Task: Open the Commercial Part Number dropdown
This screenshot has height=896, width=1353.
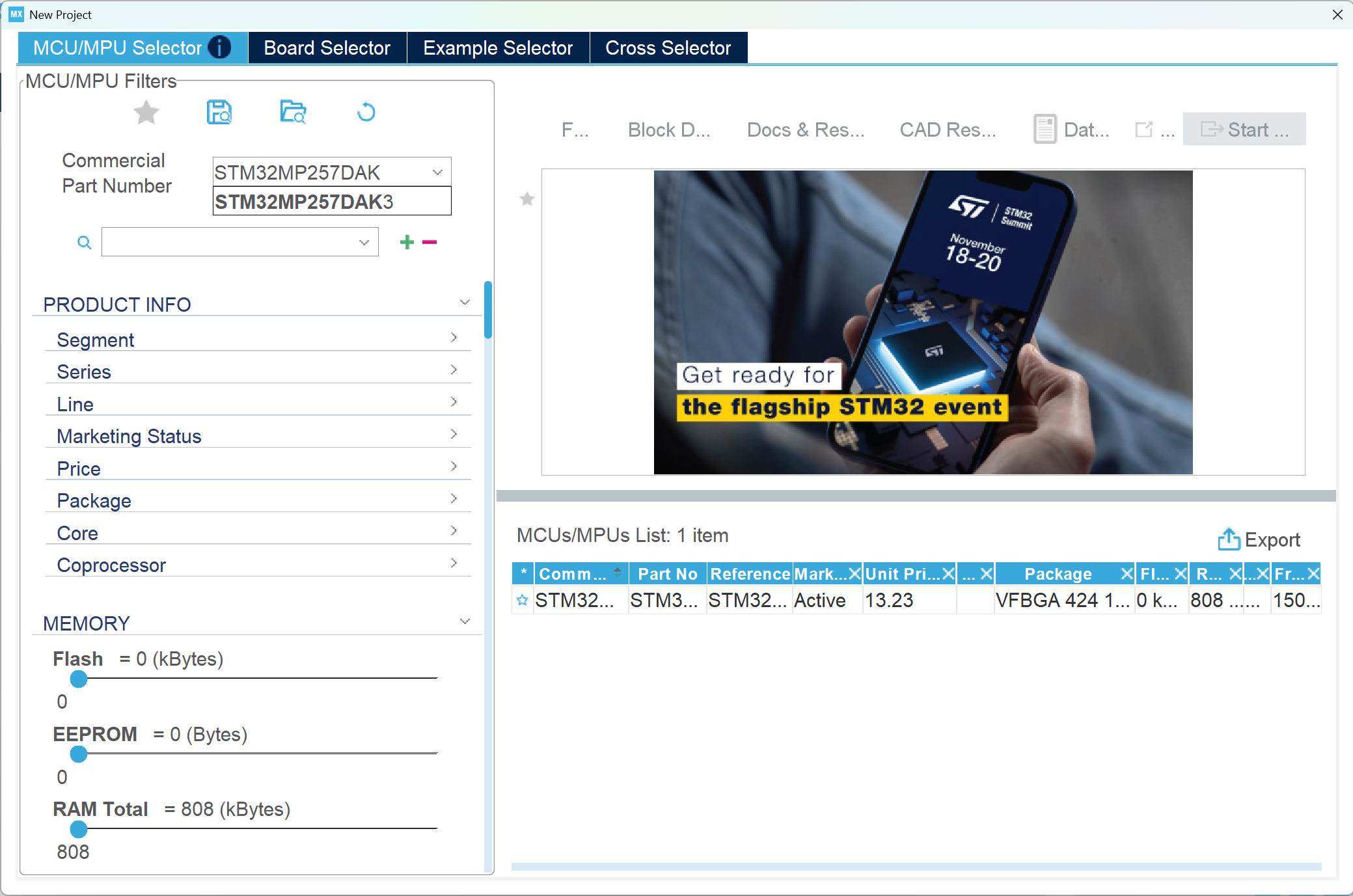Action: pos(437,172)
